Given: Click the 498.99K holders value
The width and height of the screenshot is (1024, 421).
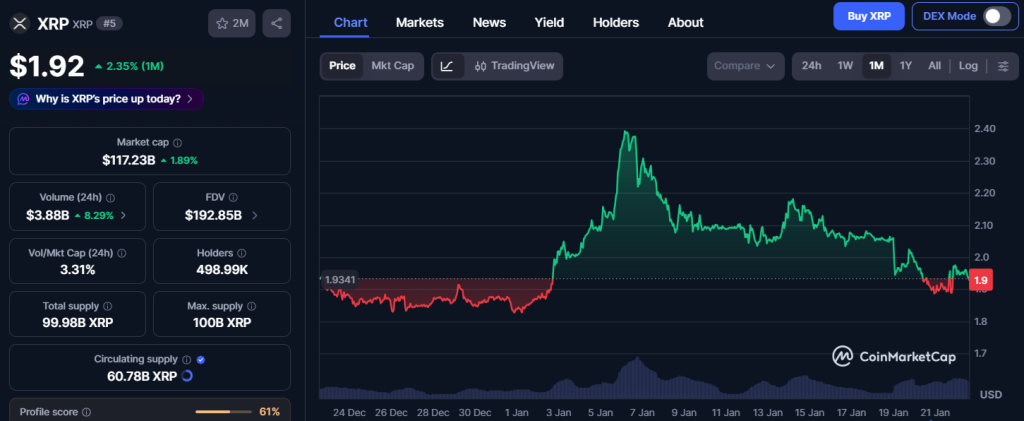Looking at the screenshot, I should 222,269.
